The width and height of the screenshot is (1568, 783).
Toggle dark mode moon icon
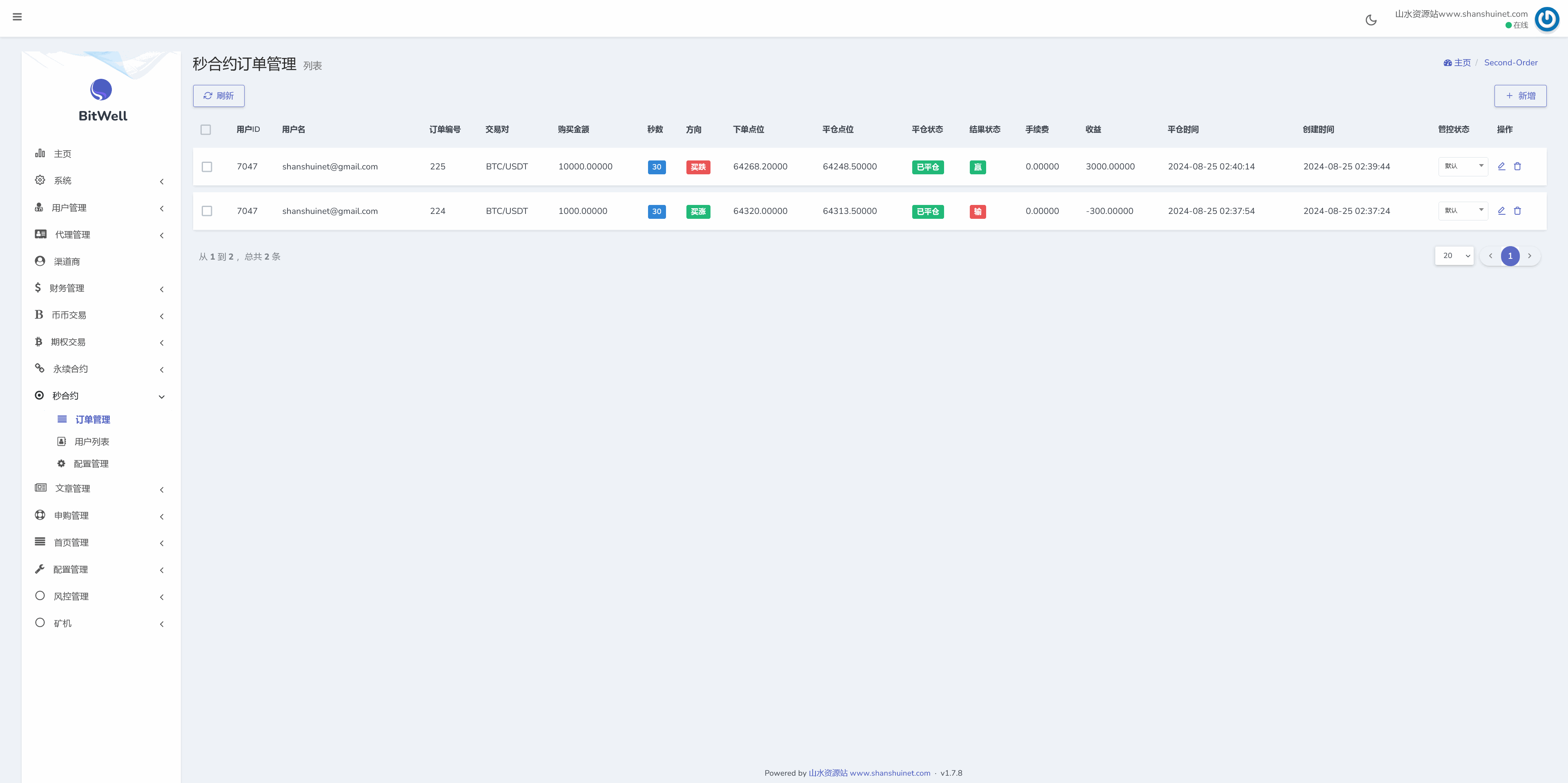1371,20
